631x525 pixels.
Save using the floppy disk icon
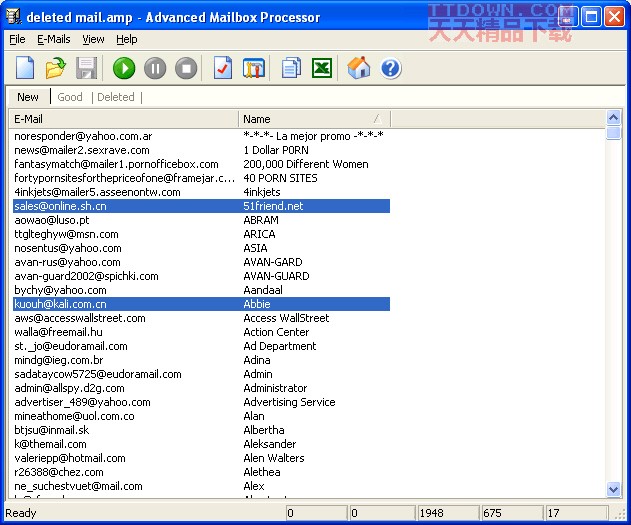87,68
